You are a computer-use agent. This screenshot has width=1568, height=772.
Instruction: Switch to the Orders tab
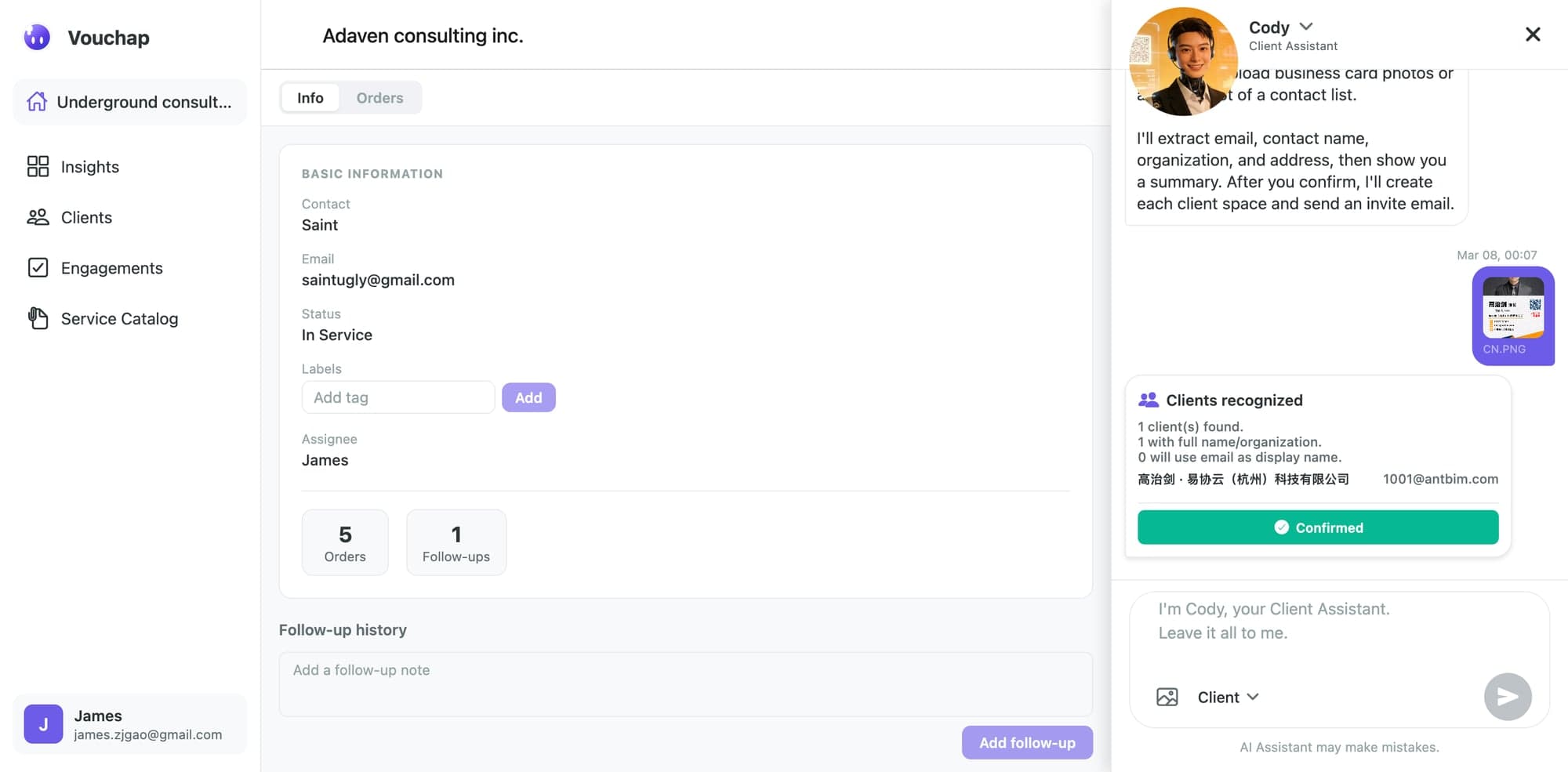pyautogui.click(x=379, y=97)
